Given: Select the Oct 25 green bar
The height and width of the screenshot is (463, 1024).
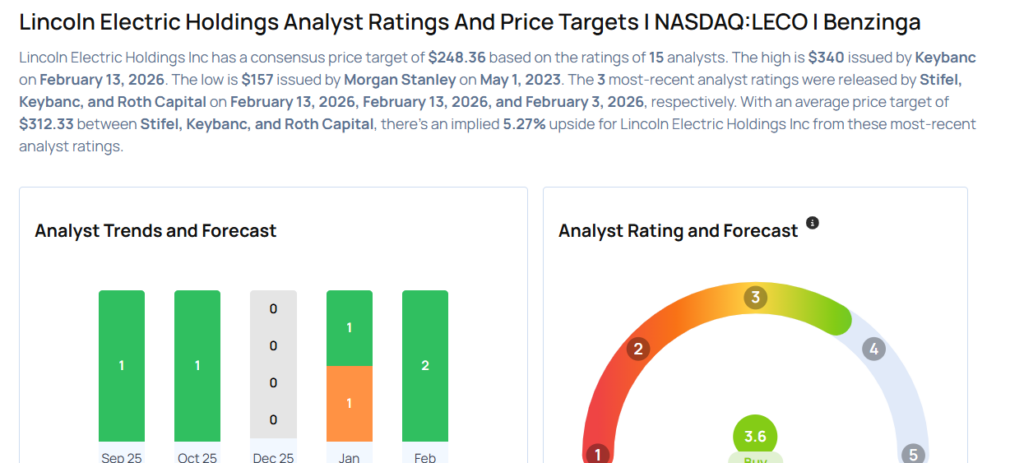Looking at the screenshot, I should pos(198,365).
